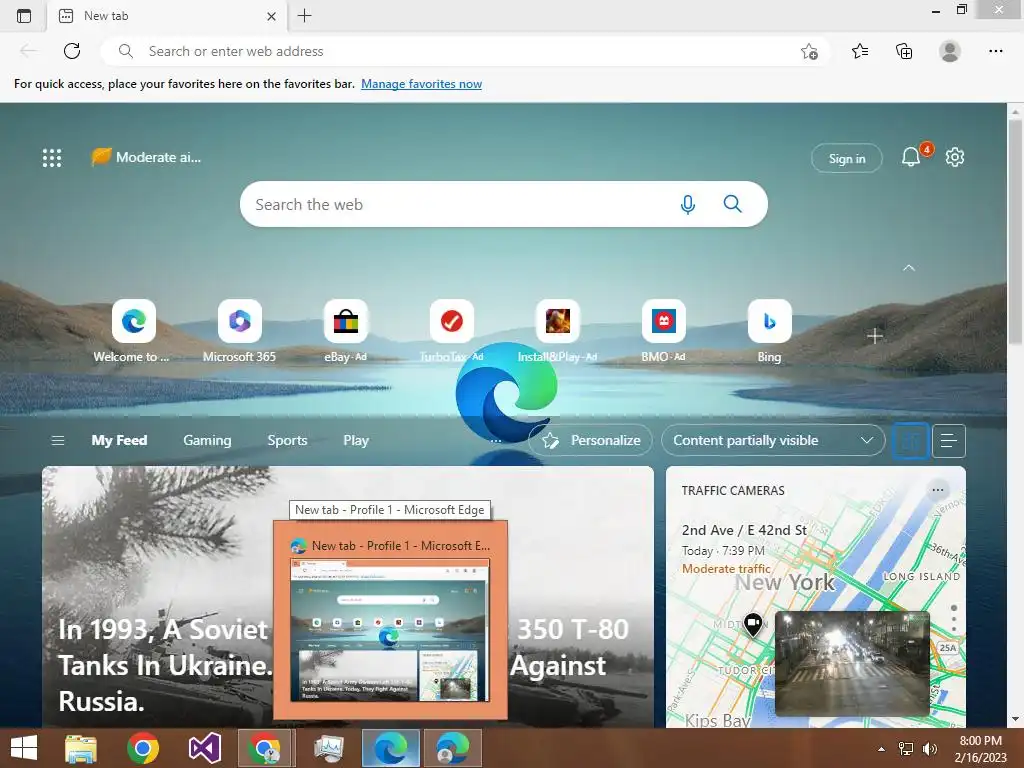The height and width of the screenshot is (768, 1024).
Task: Switch feed to grid layout
Action: click(x=910, y=441)
